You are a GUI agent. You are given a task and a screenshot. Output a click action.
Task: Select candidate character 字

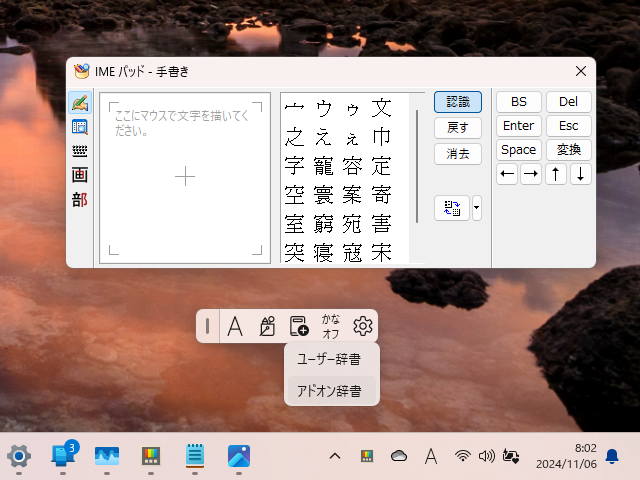point(295,166)
